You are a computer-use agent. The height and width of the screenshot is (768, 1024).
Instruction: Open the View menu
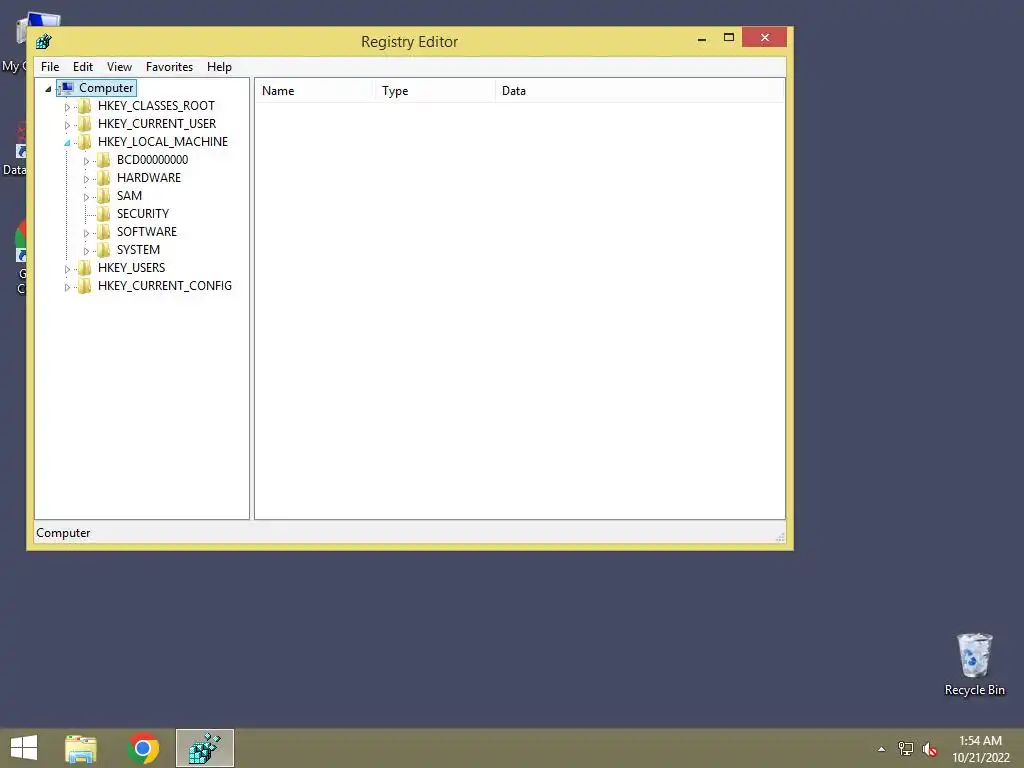click(x=120, y=67)
